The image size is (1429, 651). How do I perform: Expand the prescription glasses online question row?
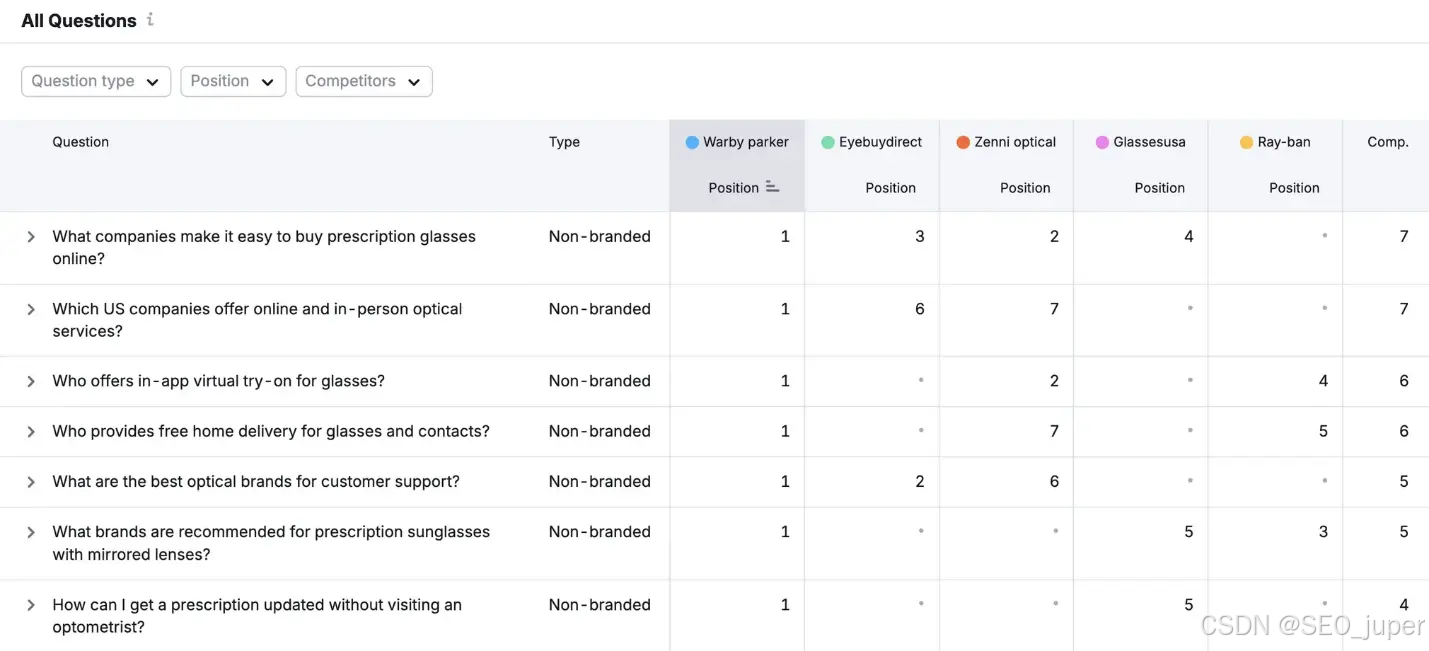click(x=31, y=237)
